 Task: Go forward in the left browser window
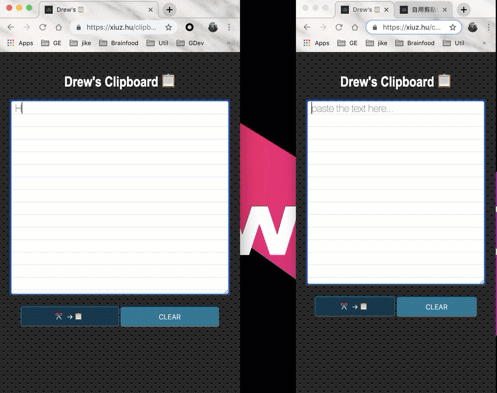[27, 27]
